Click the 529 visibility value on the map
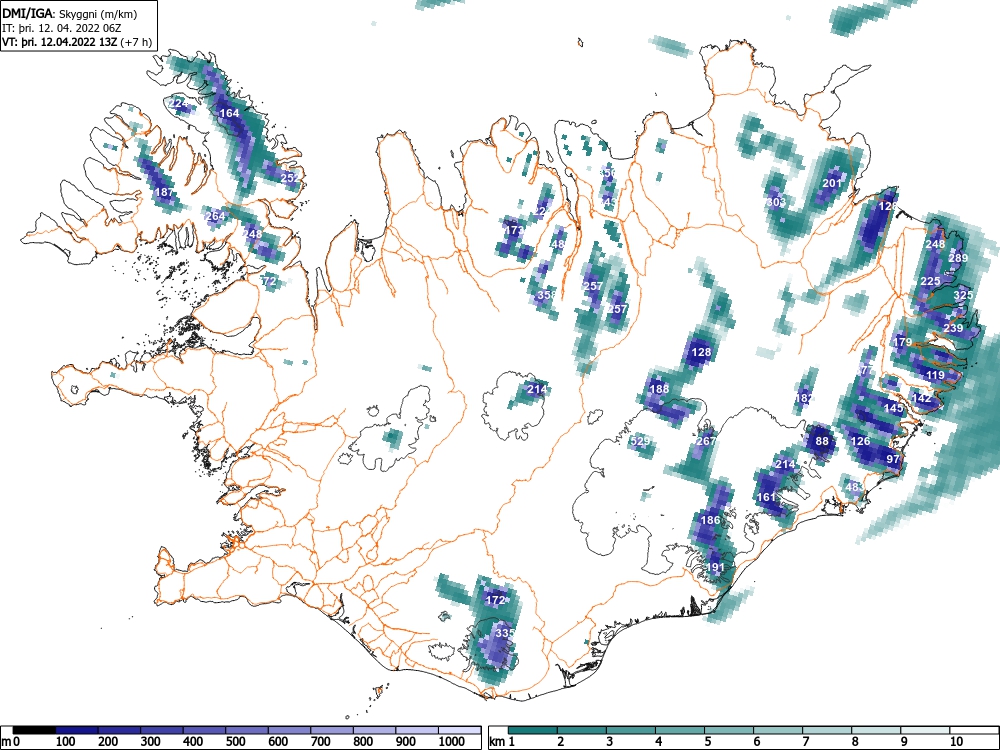The height and width of the screenshot is (750, 1000). click(x=640, y=441)
